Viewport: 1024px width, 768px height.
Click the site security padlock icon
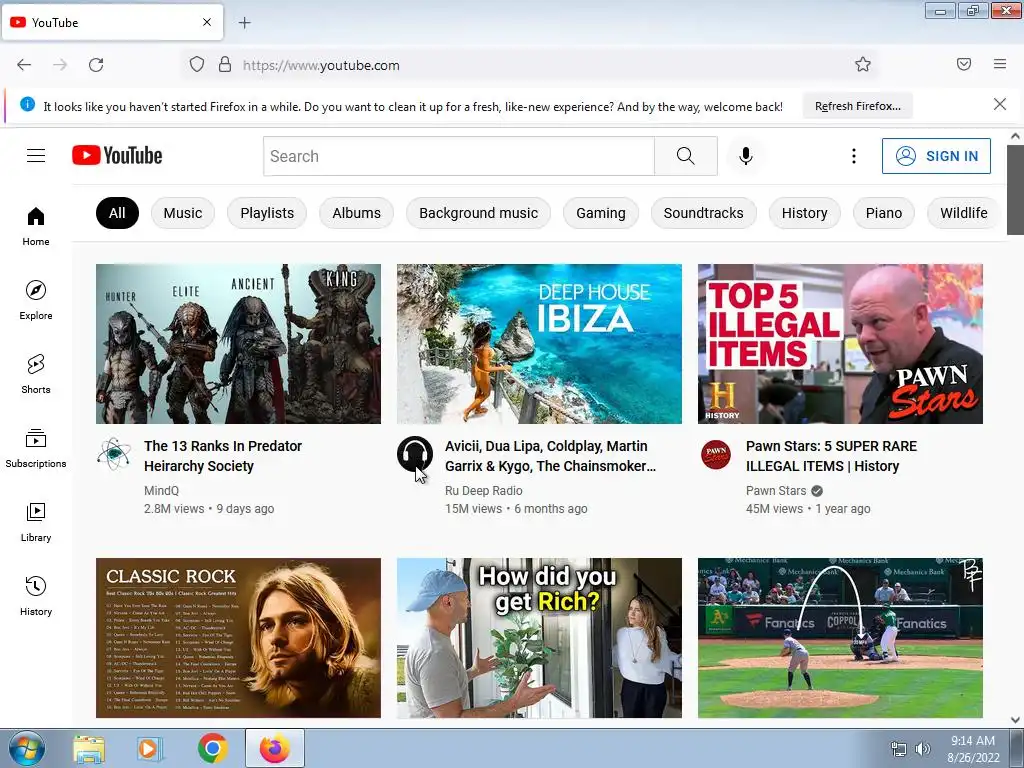225,65
